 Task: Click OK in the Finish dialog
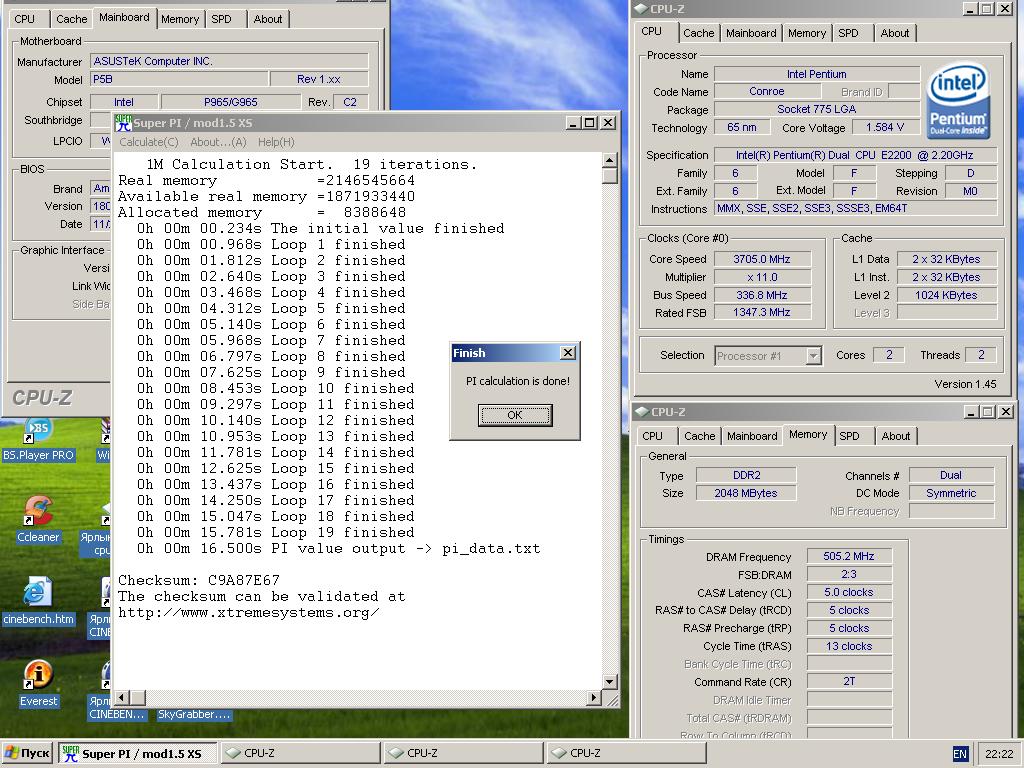coord(515,415)
